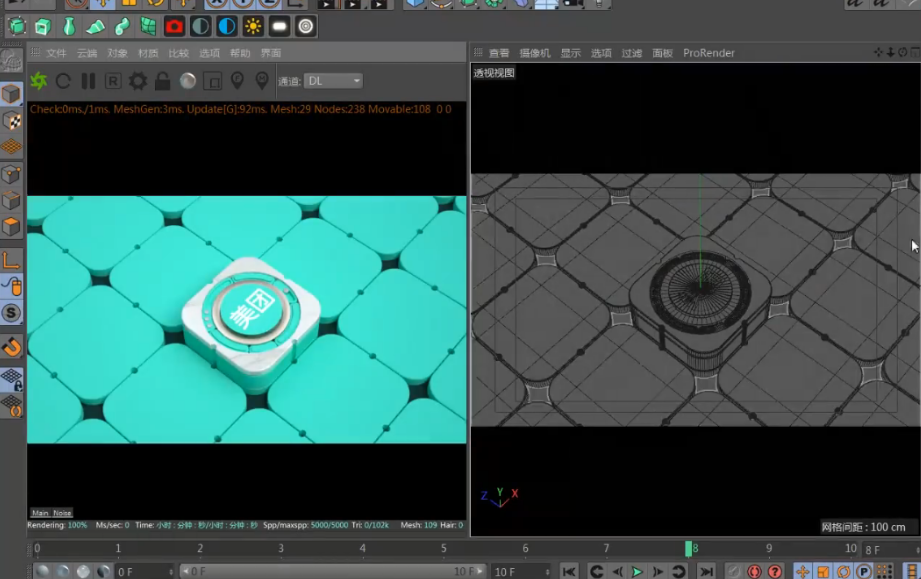This screenshot has width=921, height=579.
Task: Click the restart render circular arrow icon
Action: pos(64,81)
